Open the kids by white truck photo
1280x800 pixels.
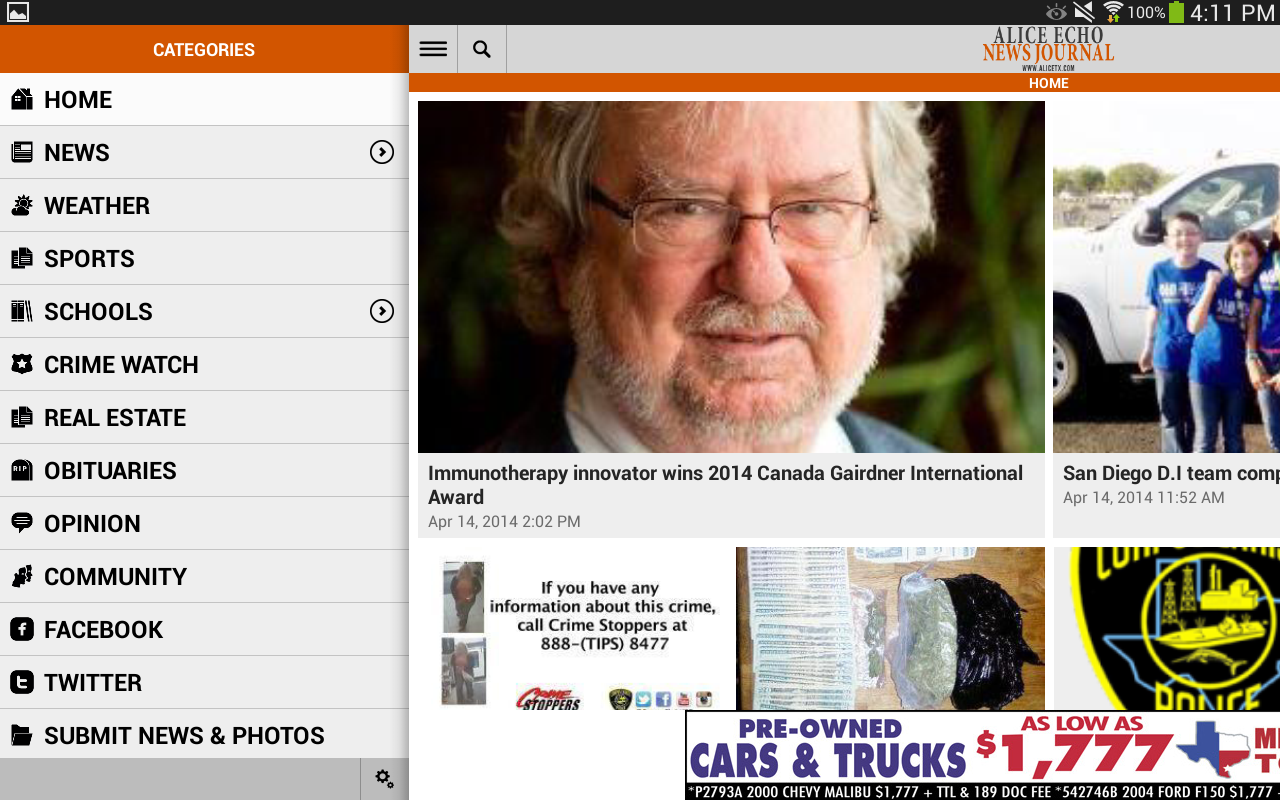tap(1166, 277)
